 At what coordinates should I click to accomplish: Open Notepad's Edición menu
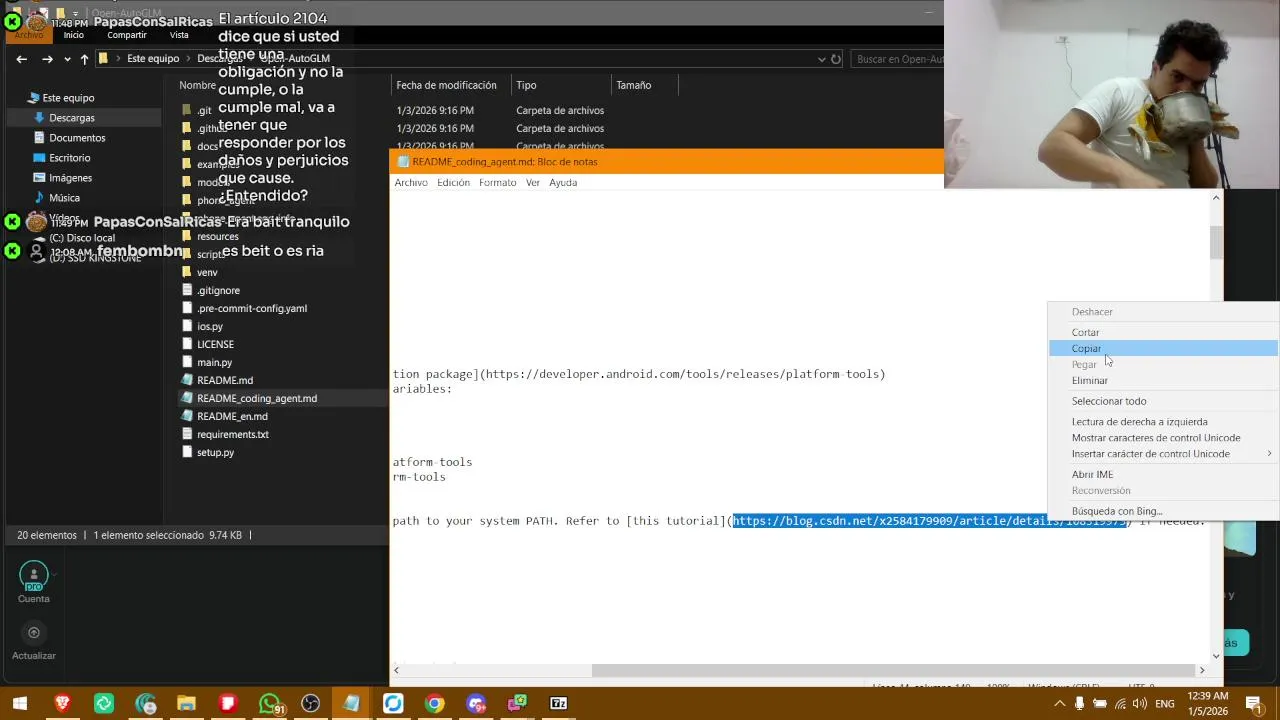click(453, 182)
